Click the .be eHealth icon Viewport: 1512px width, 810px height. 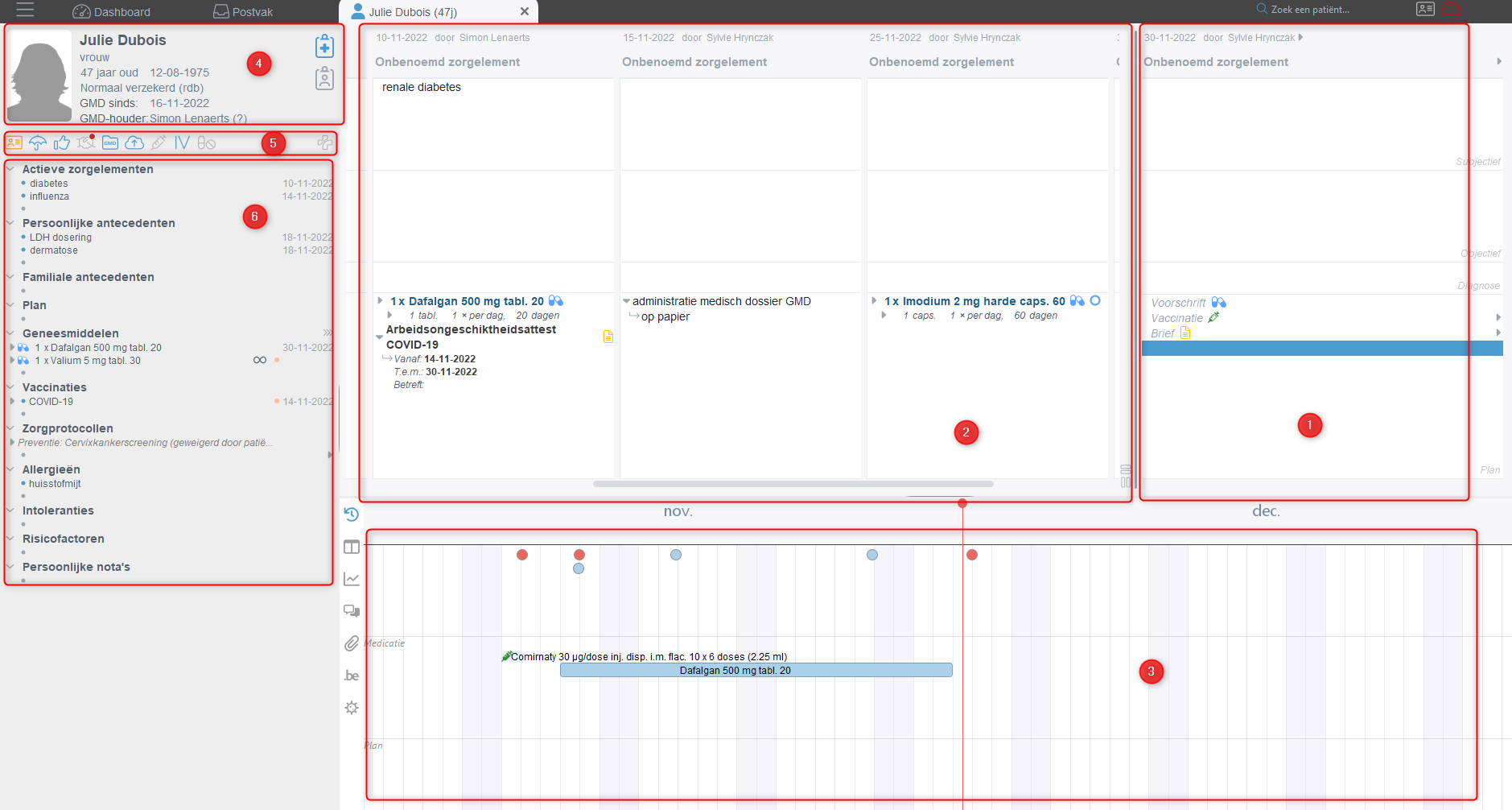coord(352,676)
